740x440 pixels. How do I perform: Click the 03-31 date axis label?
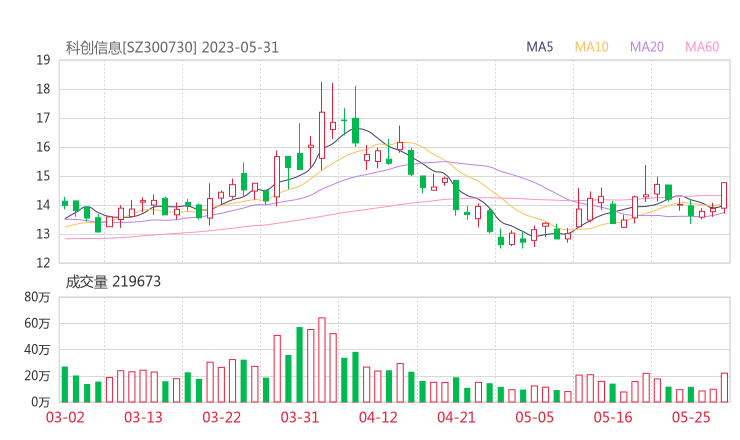click(300, 417)
